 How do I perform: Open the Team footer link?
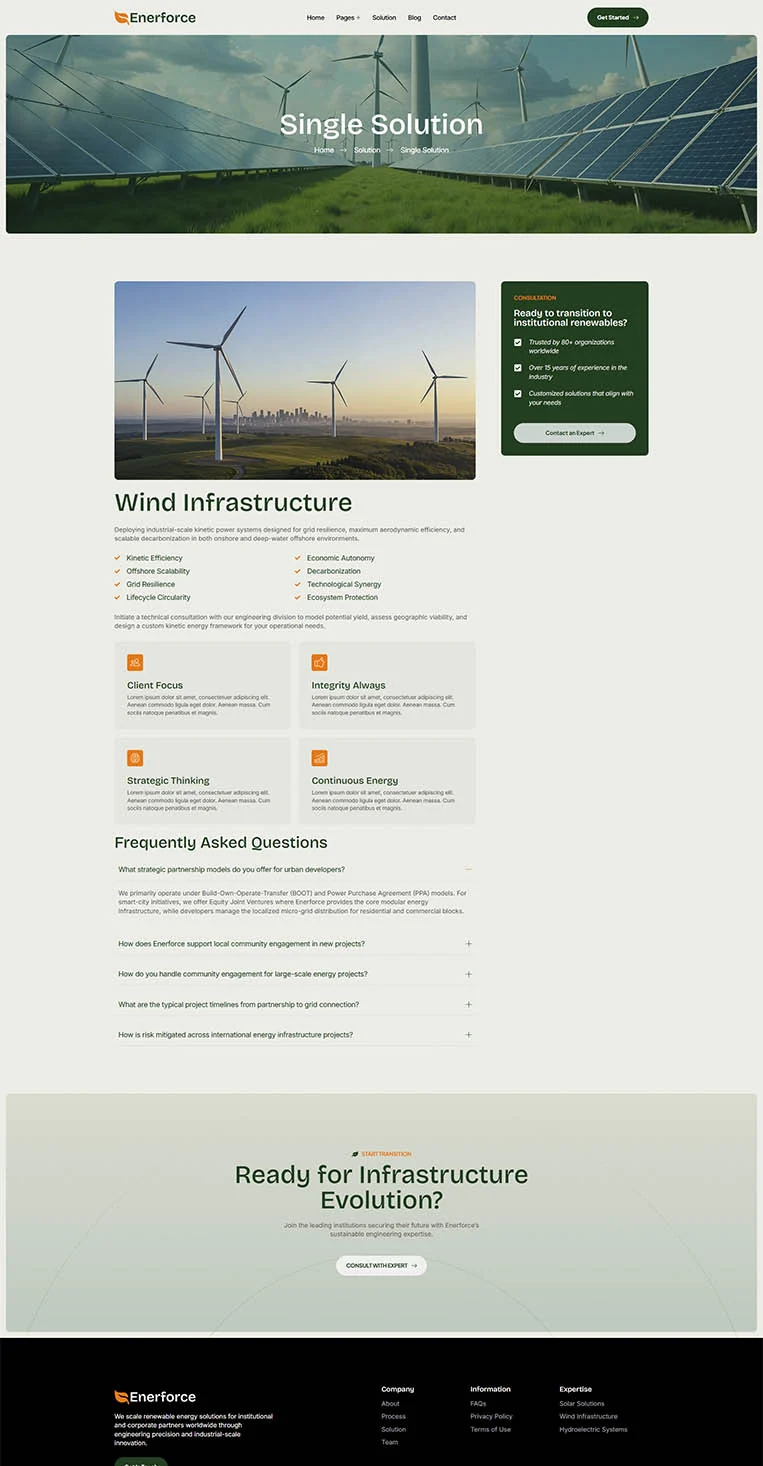coord(389,1442)
